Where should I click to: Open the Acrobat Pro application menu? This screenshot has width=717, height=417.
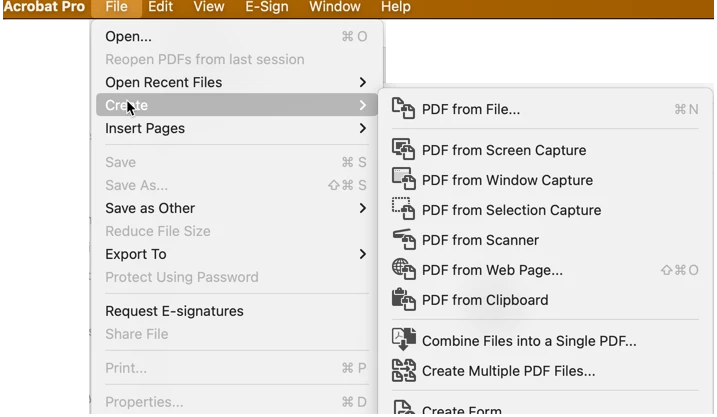[44, 7]
